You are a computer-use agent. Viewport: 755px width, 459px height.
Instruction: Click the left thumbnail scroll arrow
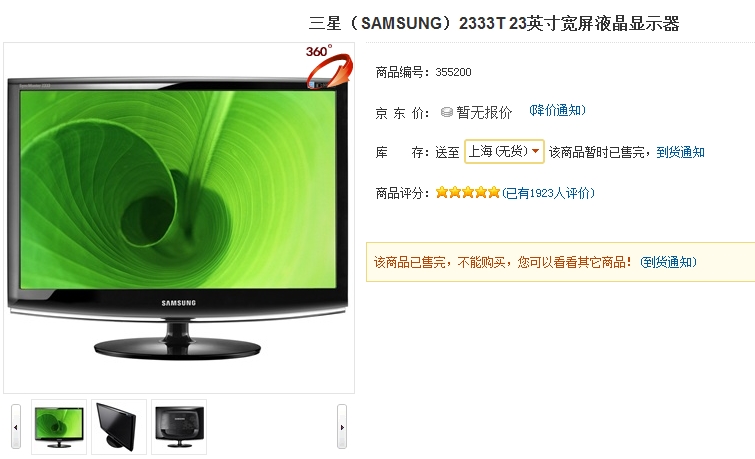pos(16,427)
